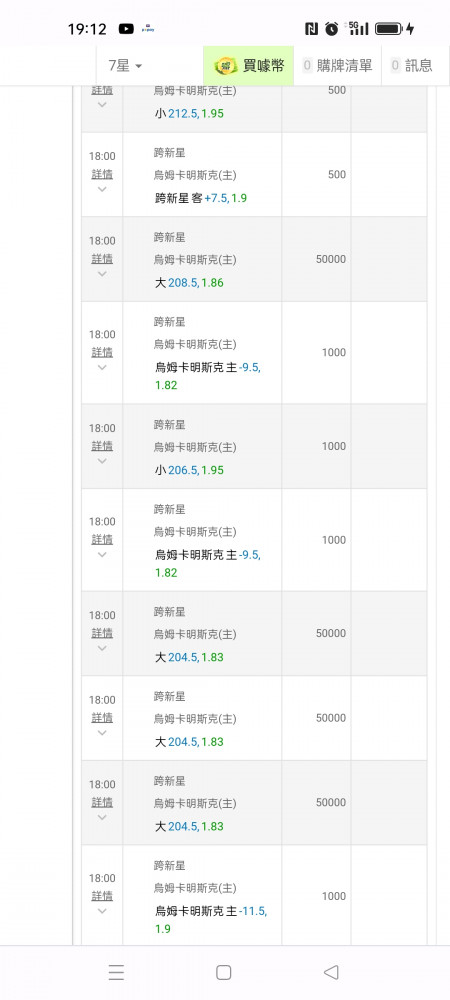Open the 購牌清單 tab
450x1000 pixels.
point(337,65)
